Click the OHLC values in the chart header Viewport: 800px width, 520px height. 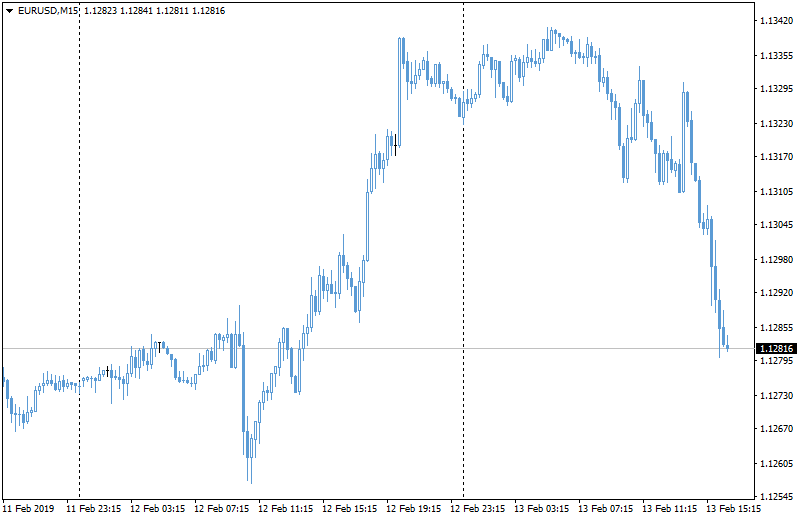click(x=154, y=10)
